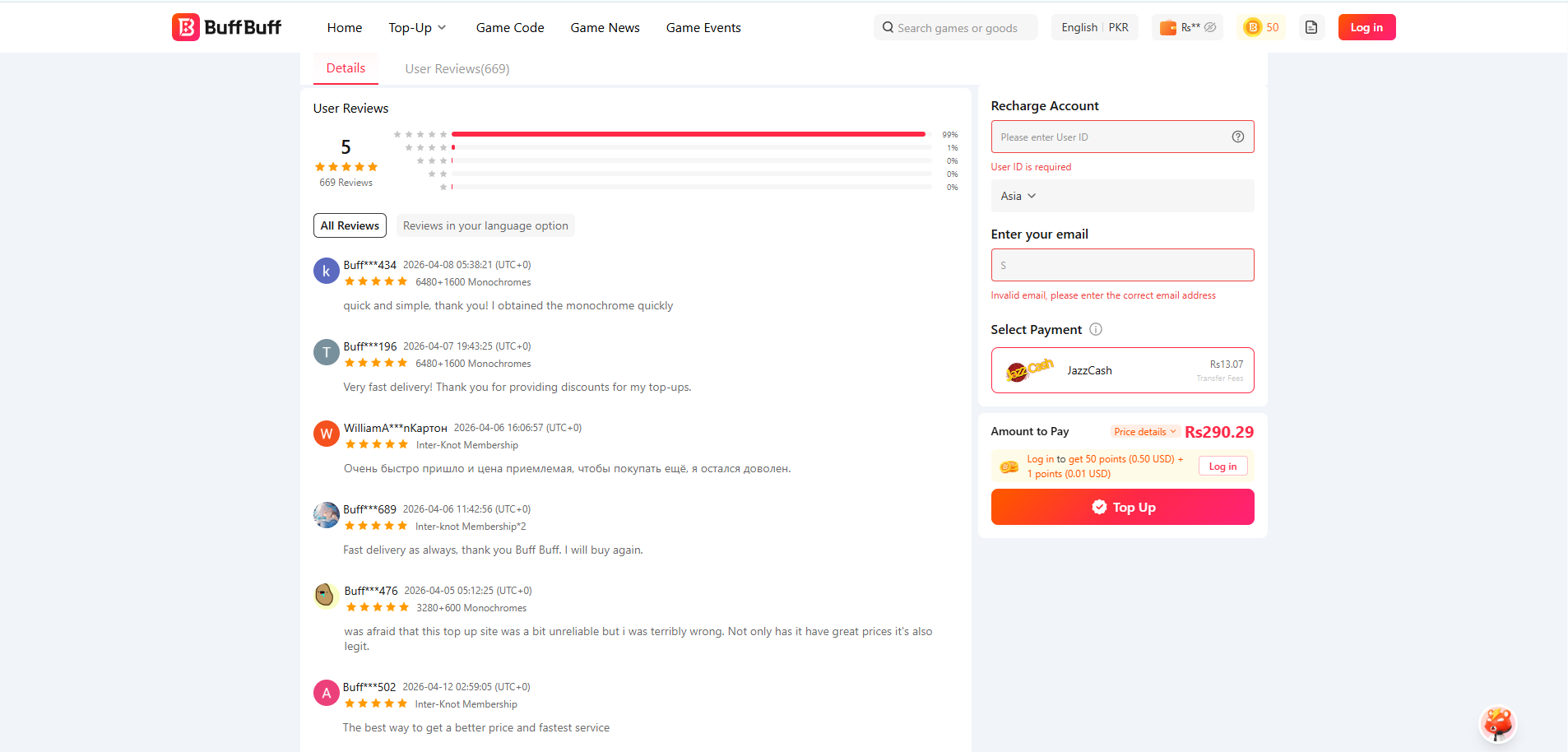Open the orders document icon in header
Screen dimensions: 1568x752
tap(1311, 27)
